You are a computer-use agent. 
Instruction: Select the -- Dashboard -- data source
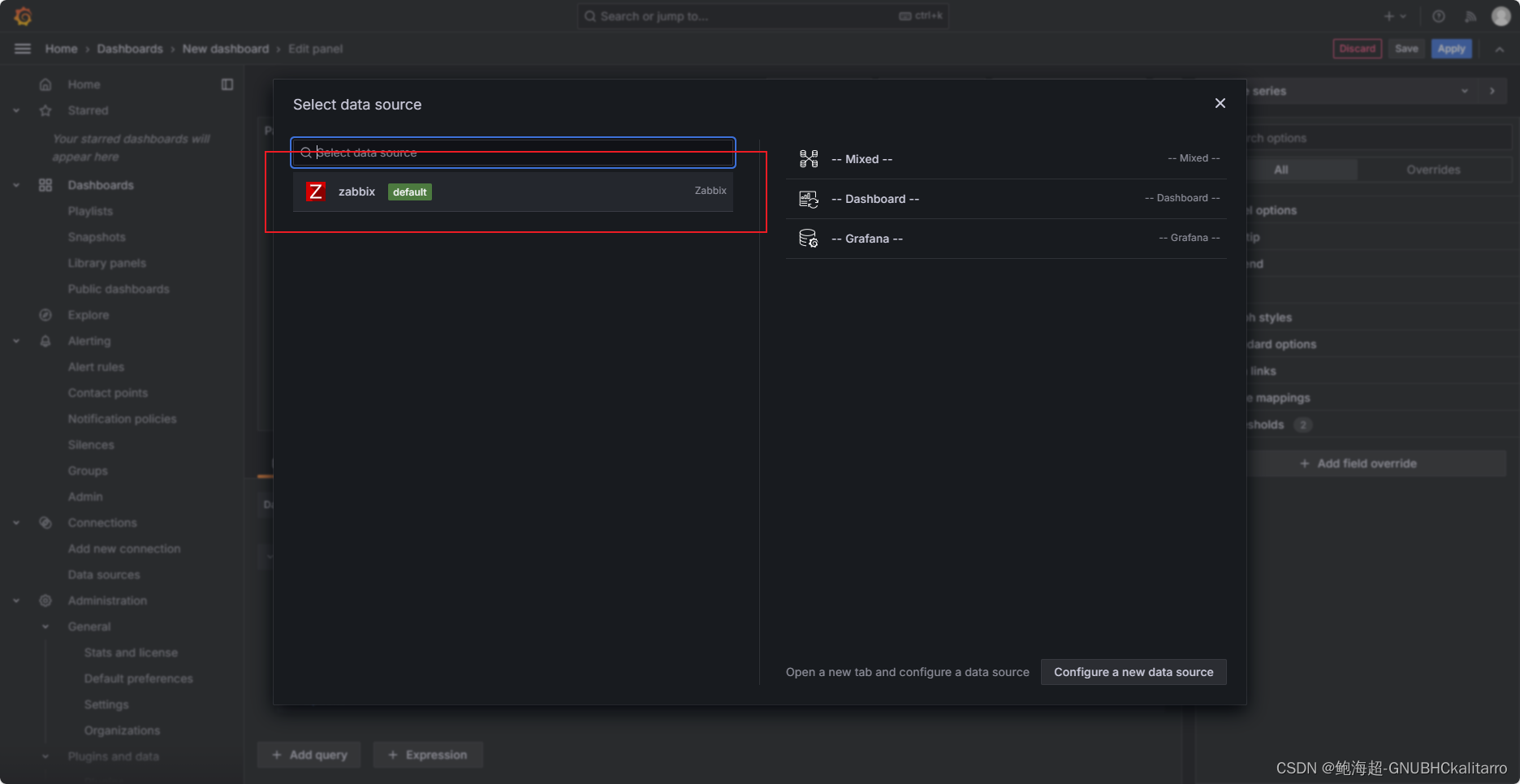(1006, 199)
